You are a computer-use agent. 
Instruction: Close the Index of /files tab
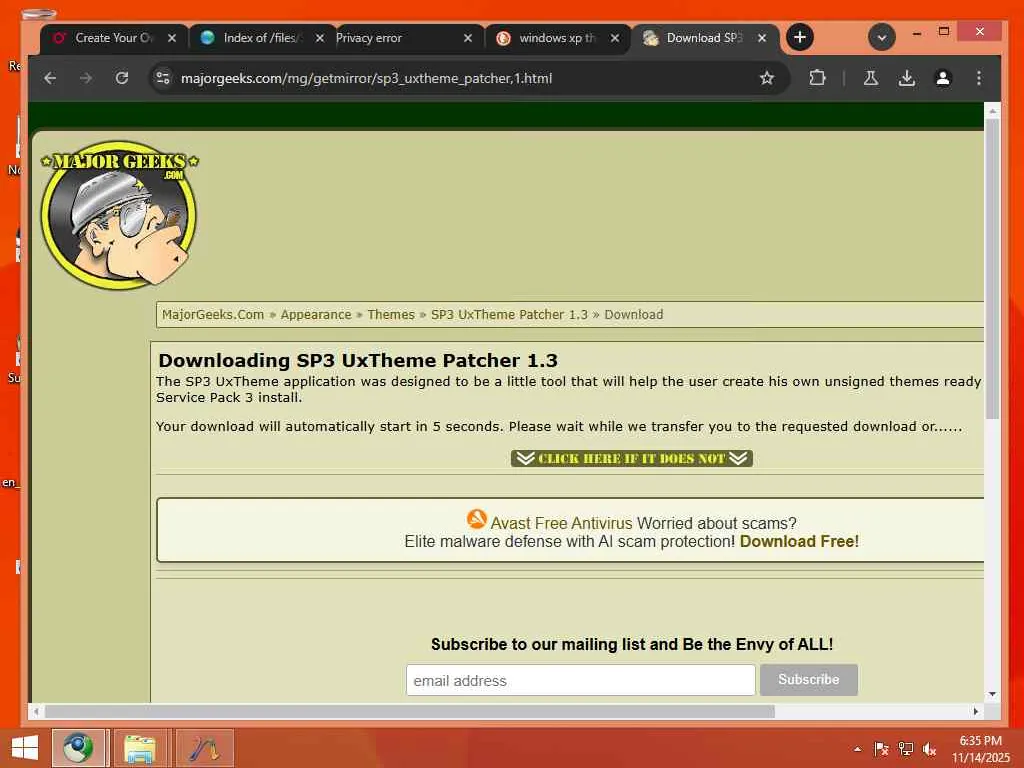(x=319, y=39)
